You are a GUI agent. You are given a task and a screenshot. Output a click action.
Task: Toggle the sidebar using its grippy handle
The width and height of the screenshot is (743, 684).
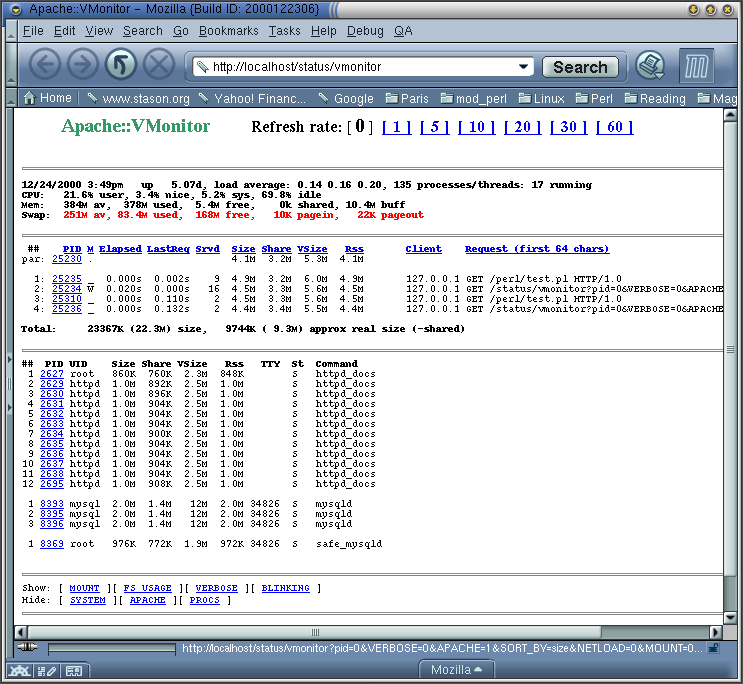9,383
